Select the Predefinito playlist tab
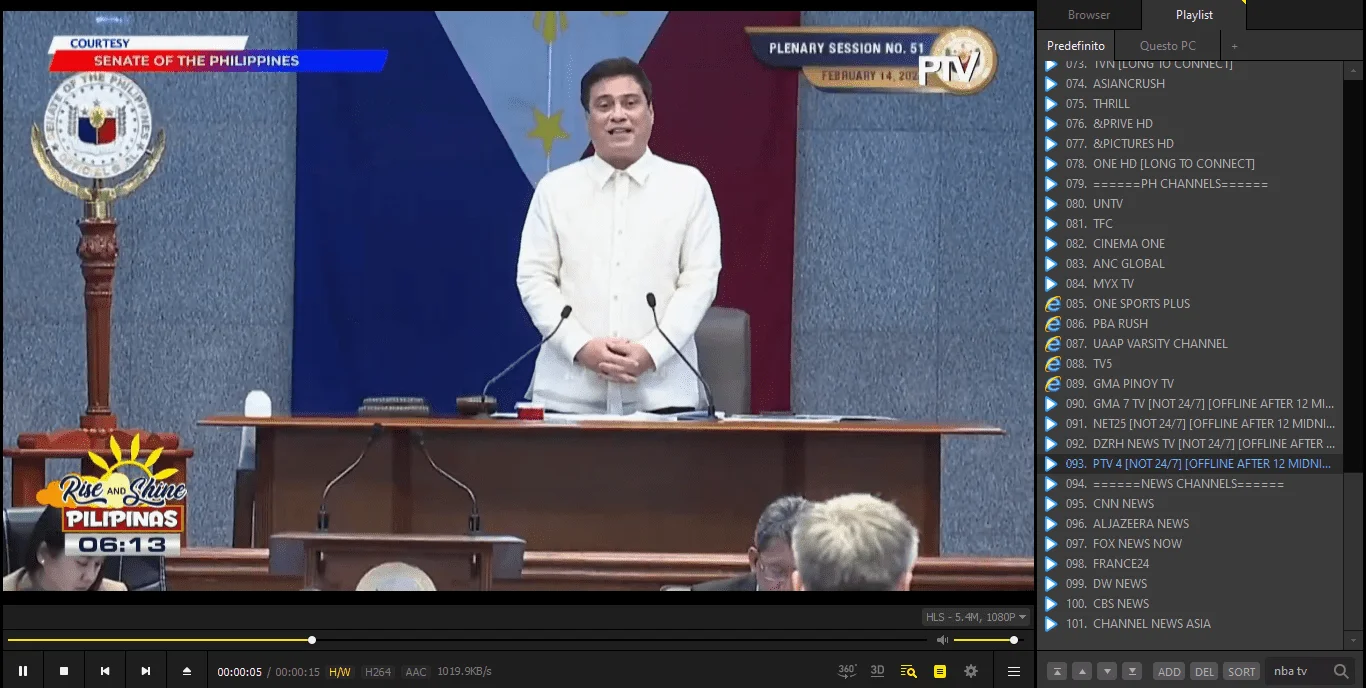This screenshot has width=1366, height=688. 1076,46
